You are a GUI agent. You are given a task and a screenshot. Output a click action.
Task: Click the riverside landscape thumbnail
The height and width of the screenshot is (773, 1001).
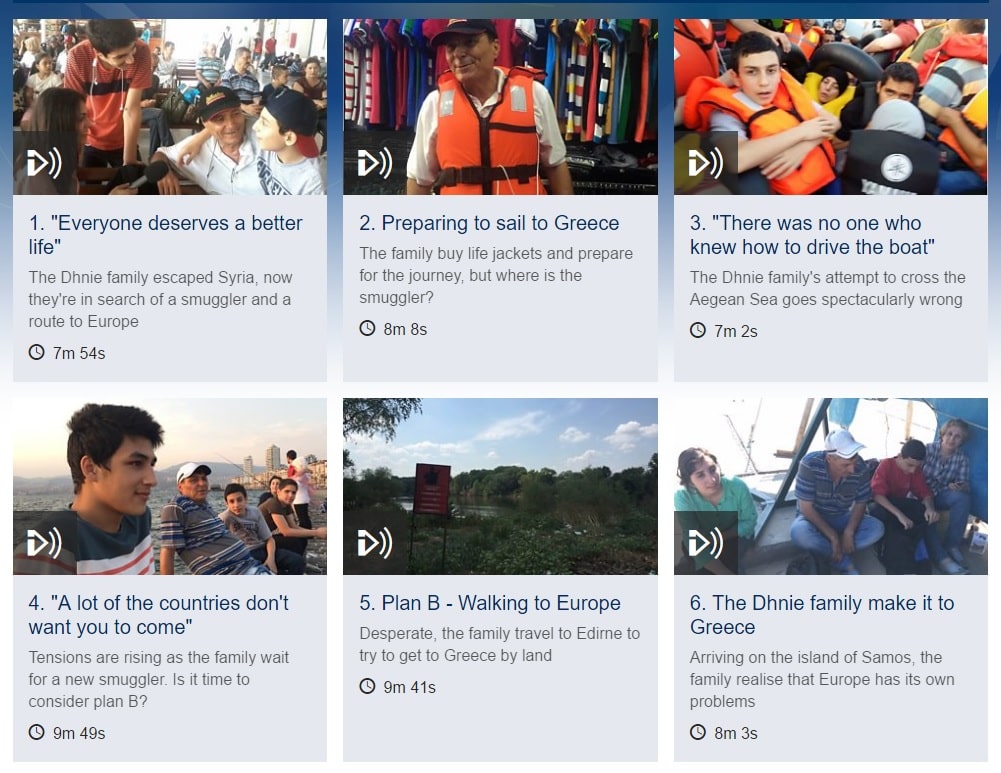coord(500,486)
